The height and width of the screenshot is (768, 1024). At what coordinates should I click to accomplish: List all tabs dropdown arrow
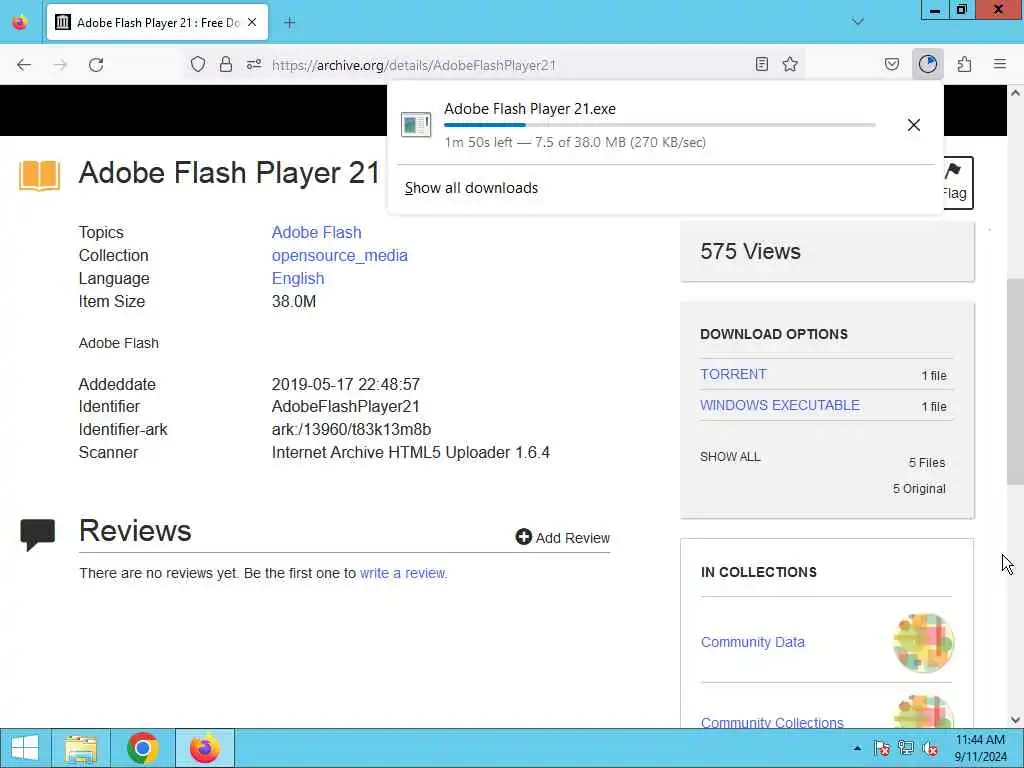pyautogui.click(x=858, y=22)
